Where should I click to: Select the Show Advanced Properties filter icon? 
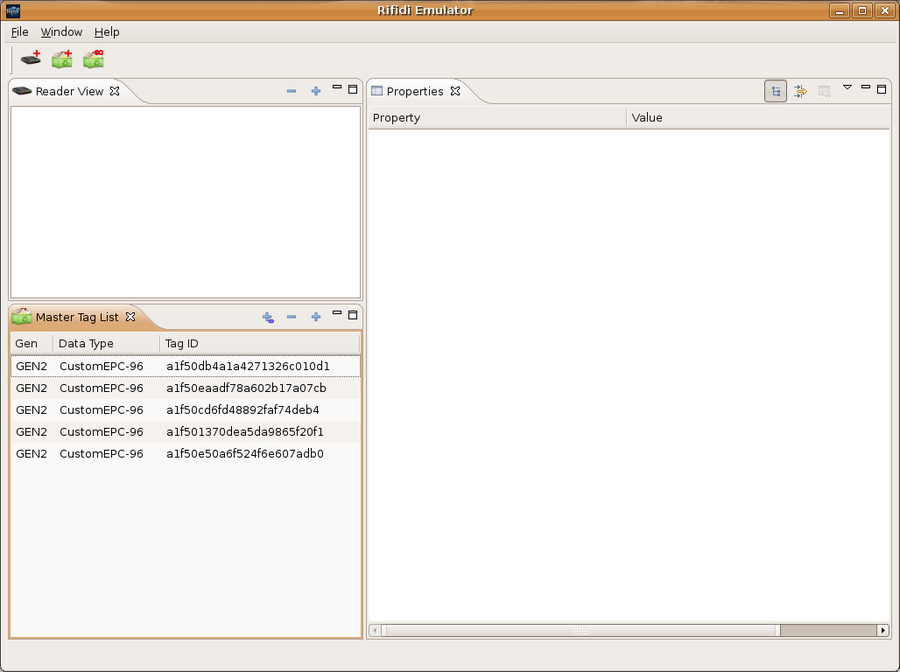[799, 90]
